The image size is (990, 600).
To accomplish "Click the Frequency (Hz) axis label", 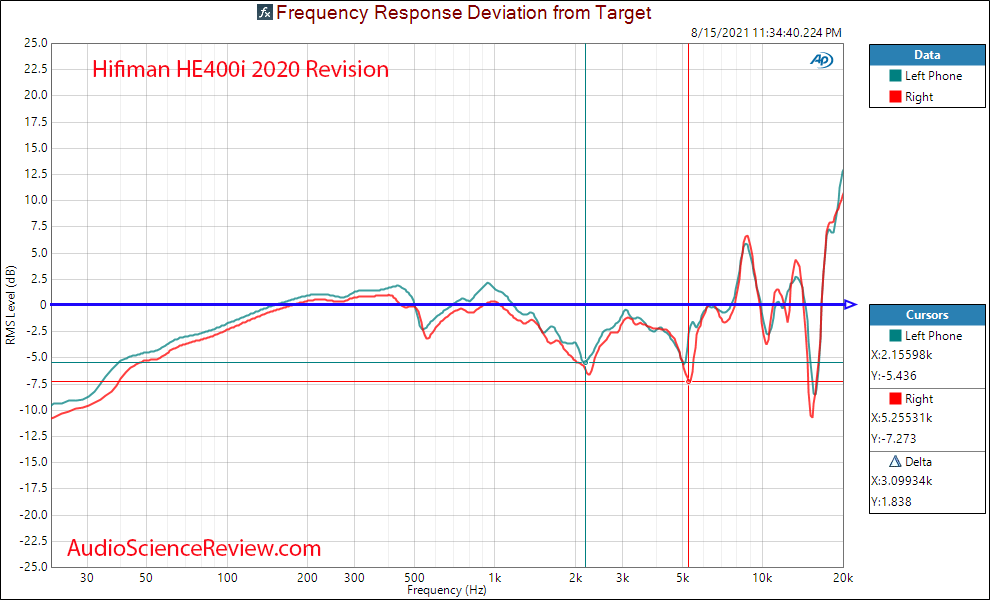I will pos(446,590).
